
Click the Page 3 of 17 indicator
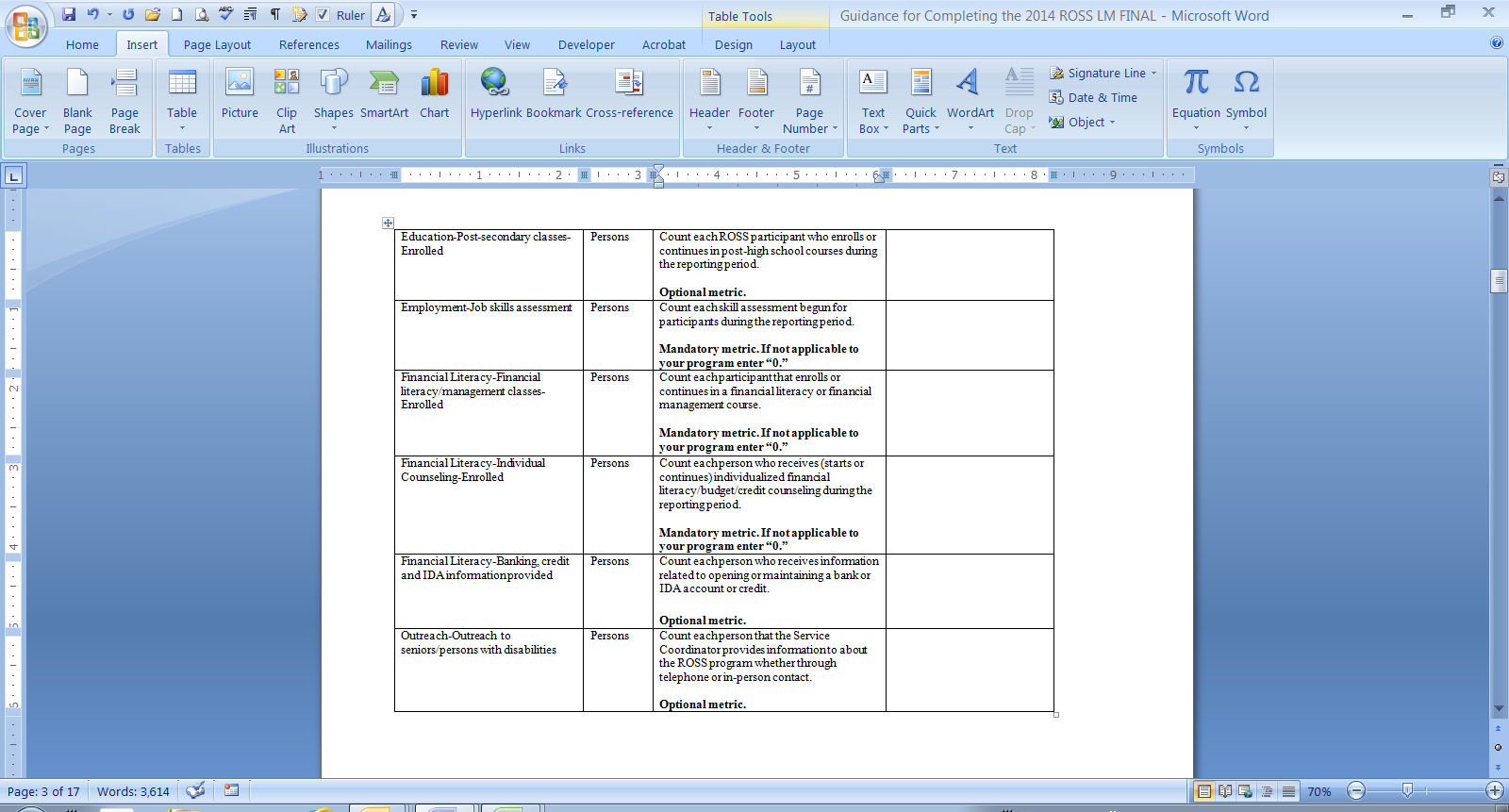[43, 791]
